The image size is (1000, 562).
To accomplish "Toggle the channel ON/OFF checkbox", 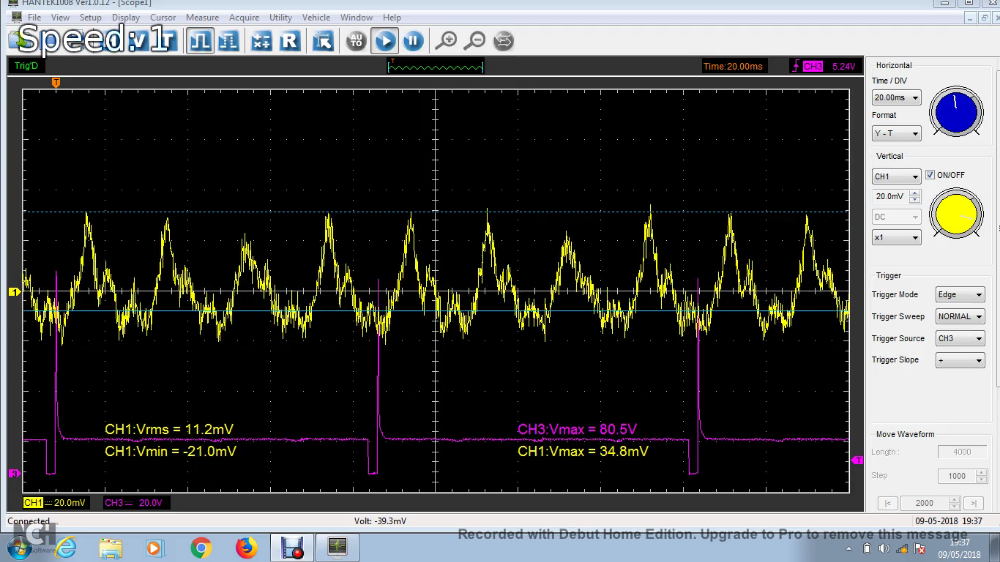I will coord(930,175).
